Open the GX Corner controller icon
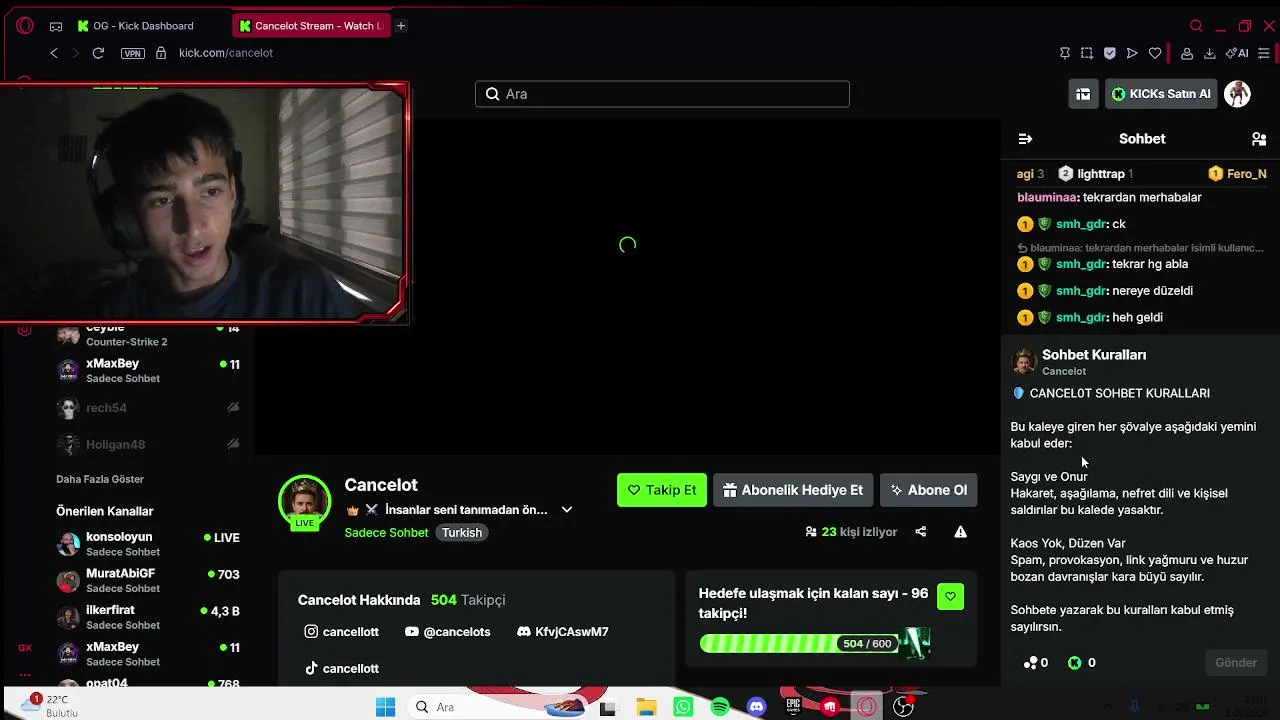This screenshot has width=1280, height=720. pos(56,26)
